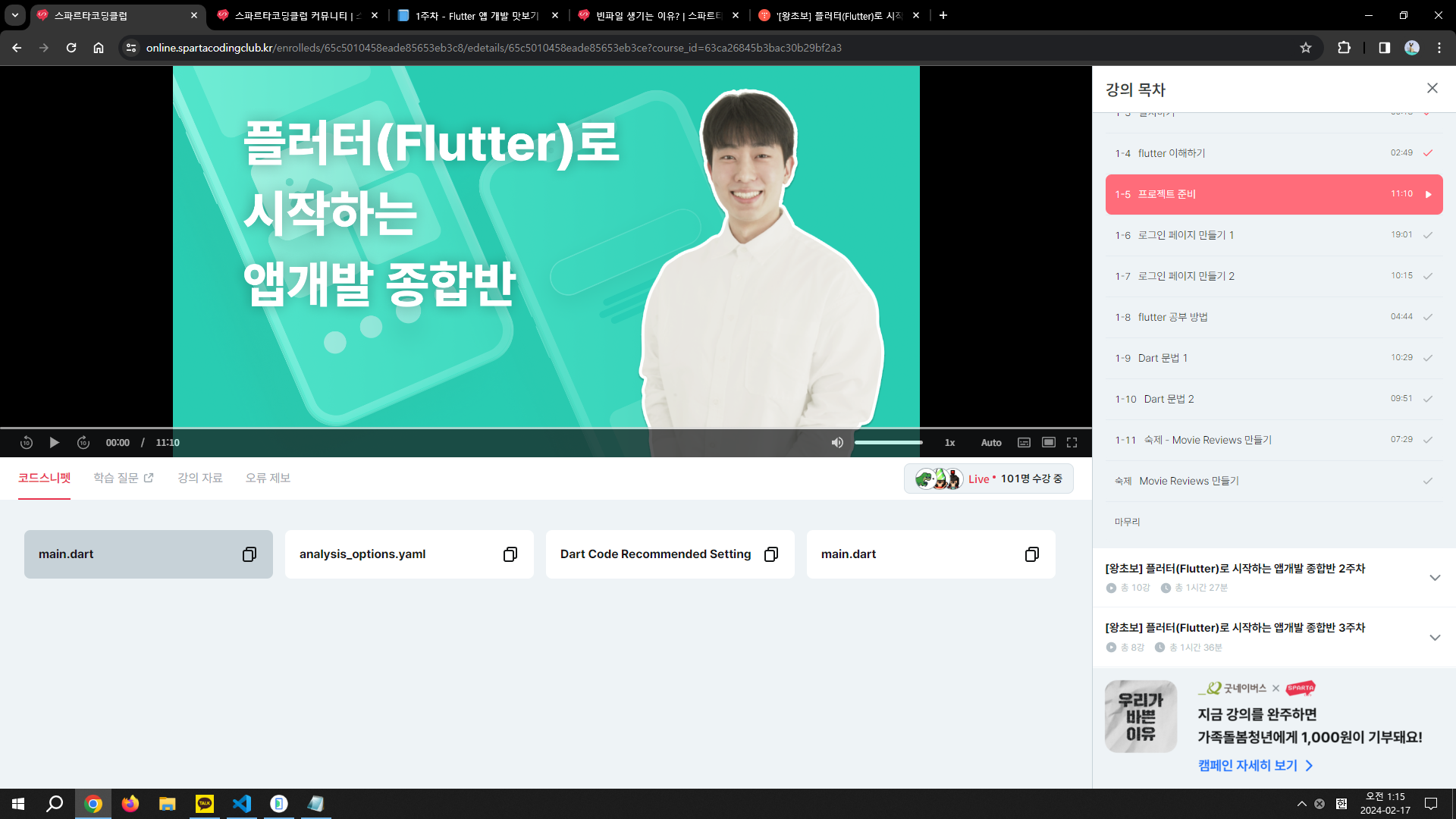Open tab search dropdown
The image size is (1456, 819).
(x=15, y=15)
